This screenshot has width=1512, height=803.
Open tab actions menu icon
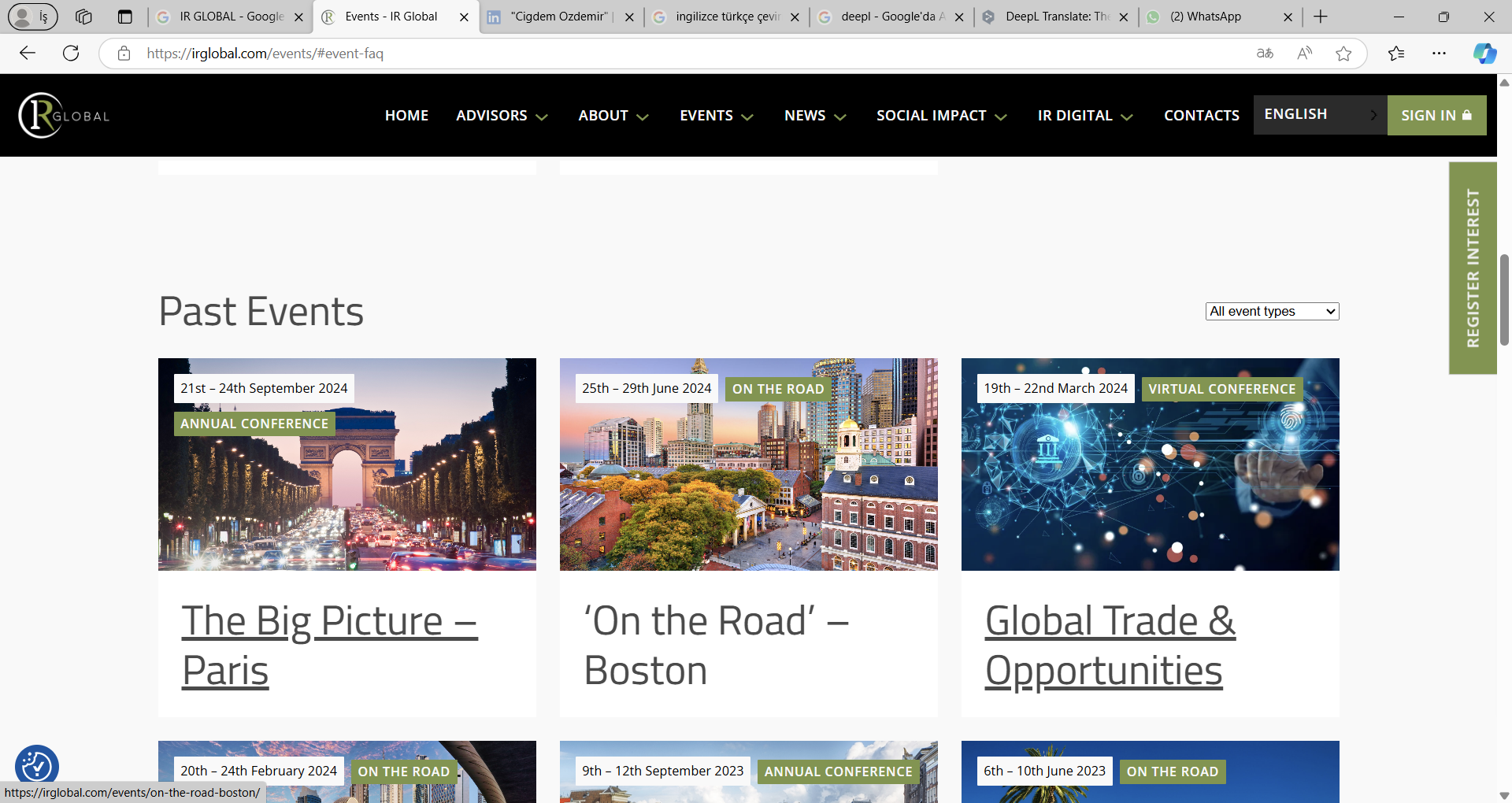coord(124,17)
